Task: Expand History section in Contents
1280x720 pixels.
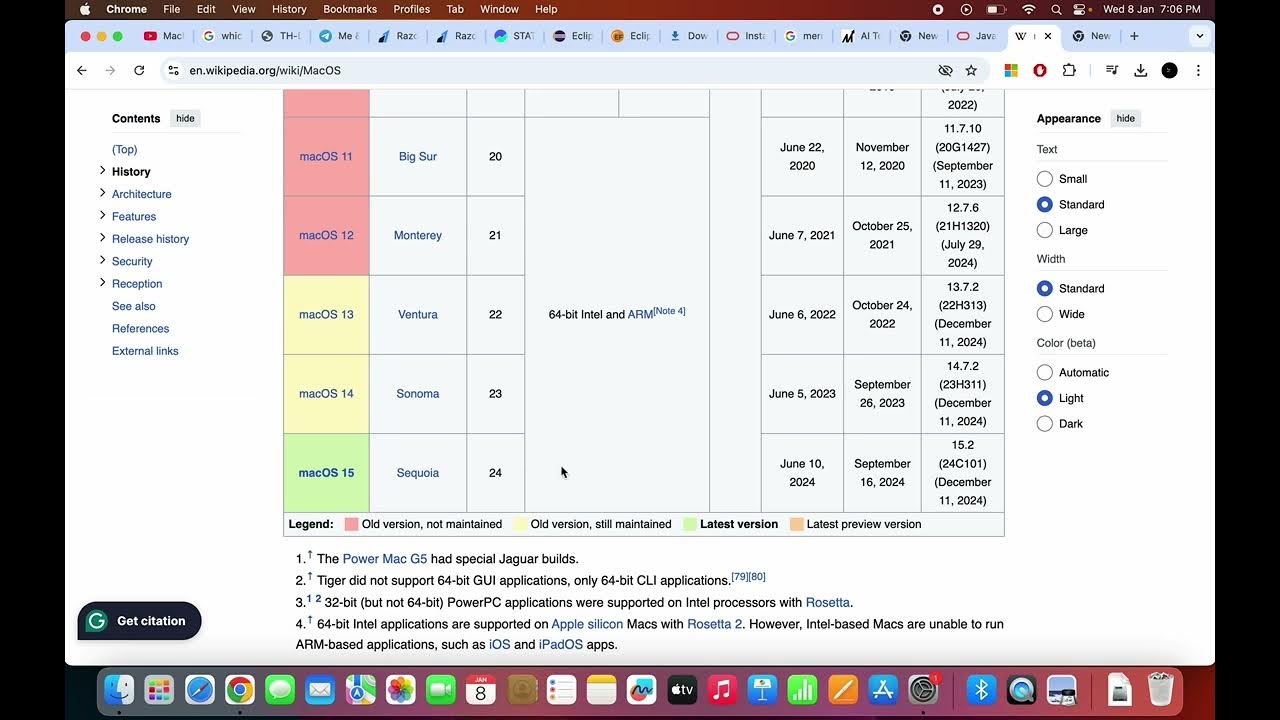Action: (102, 170)
